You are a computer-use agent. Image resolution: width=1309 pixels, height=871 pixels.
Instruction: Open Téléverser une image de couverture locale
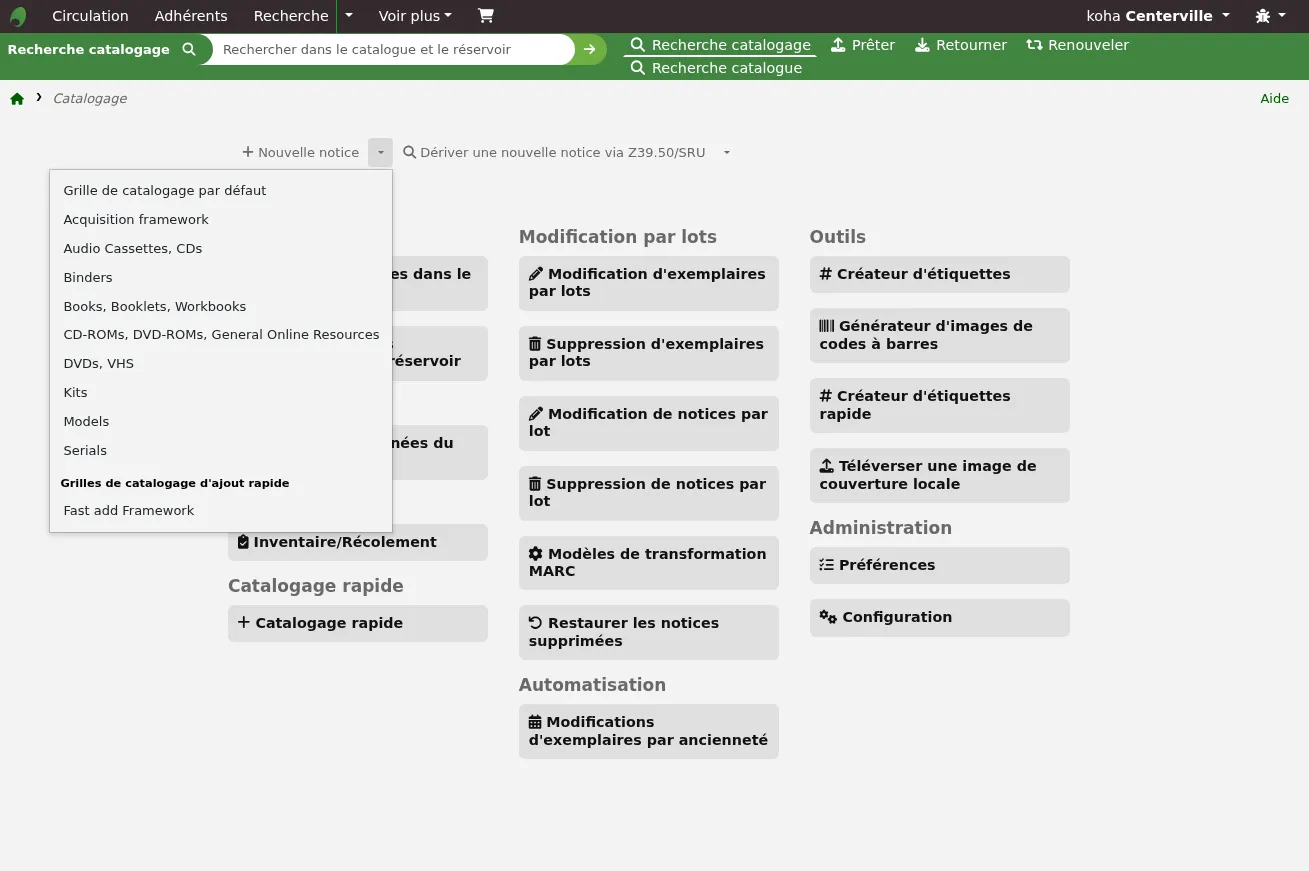940,475
